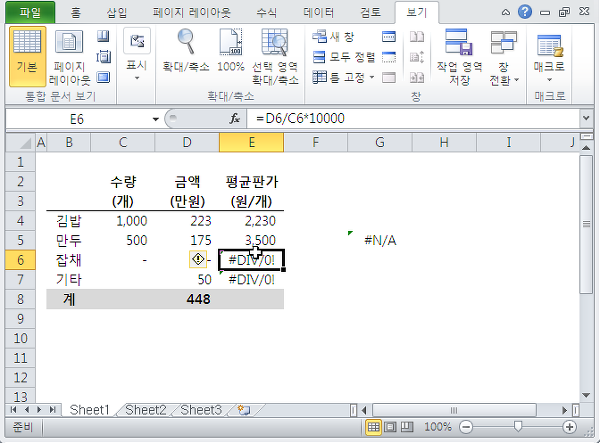Switch to the 데이터 tab

(x=318, y=13)
